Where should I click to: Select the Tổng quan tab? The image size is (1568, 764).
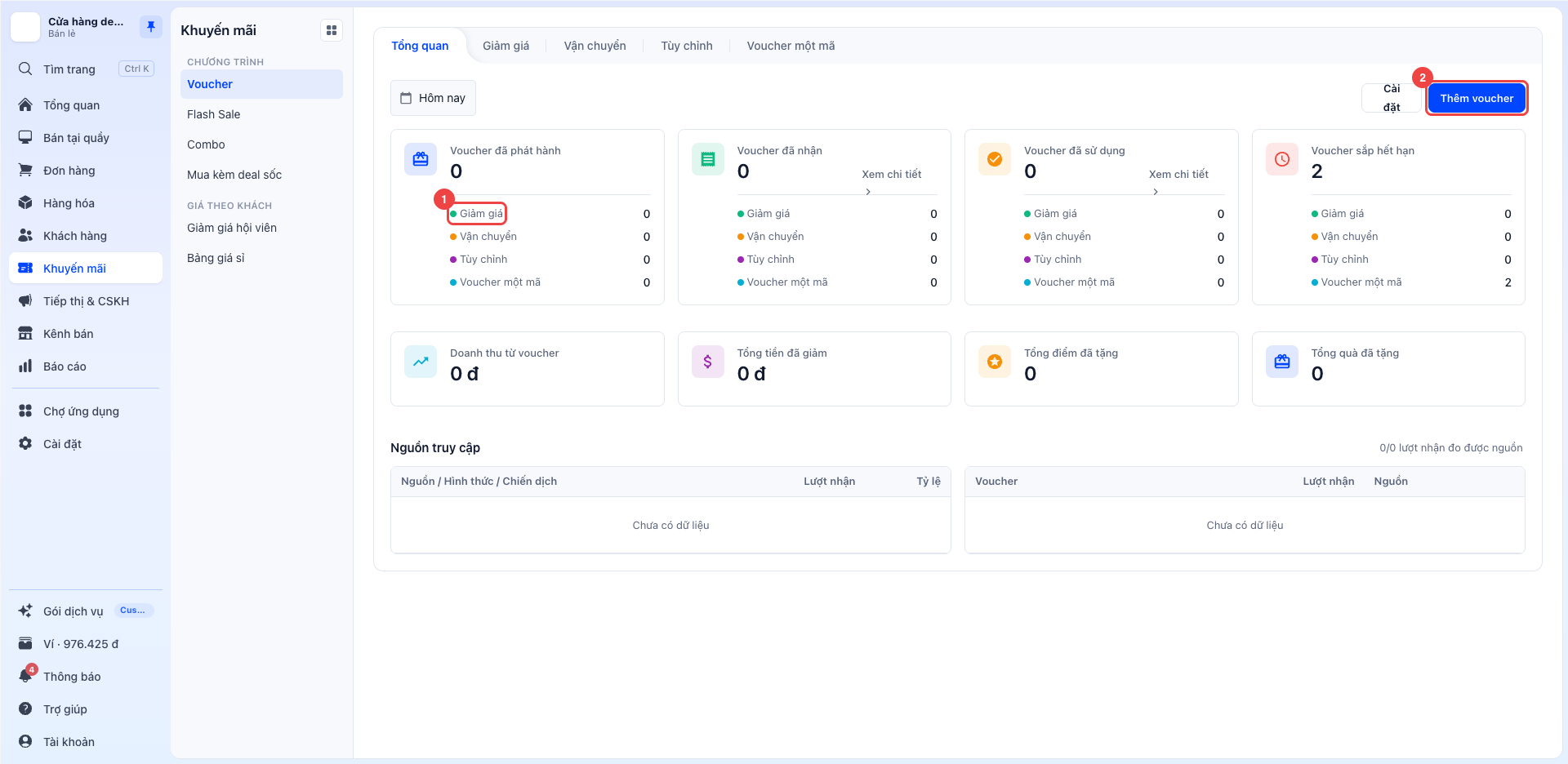[420, 46]
